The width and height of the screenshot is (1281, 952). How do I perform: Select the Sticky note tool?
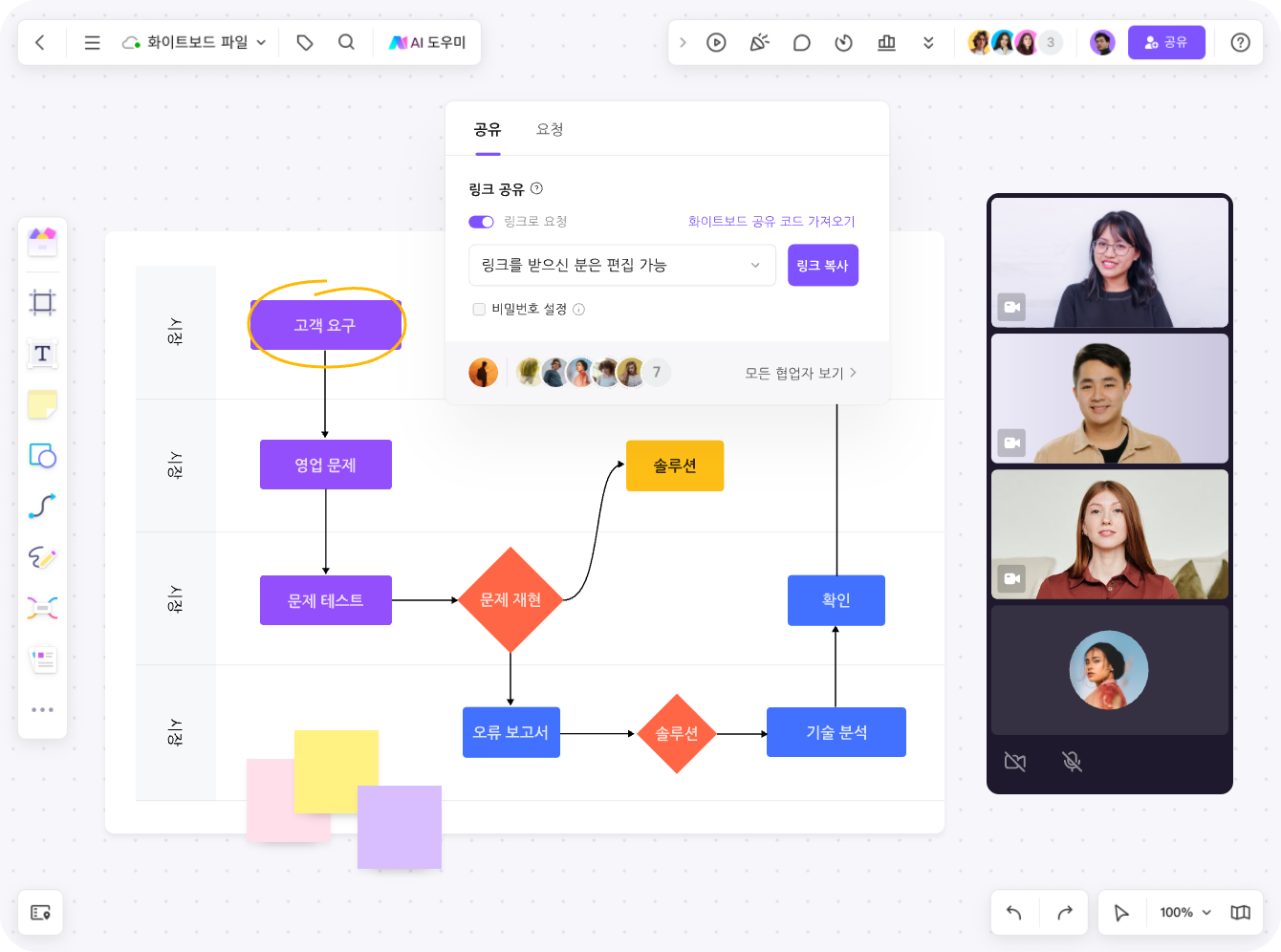pos(42,404)
